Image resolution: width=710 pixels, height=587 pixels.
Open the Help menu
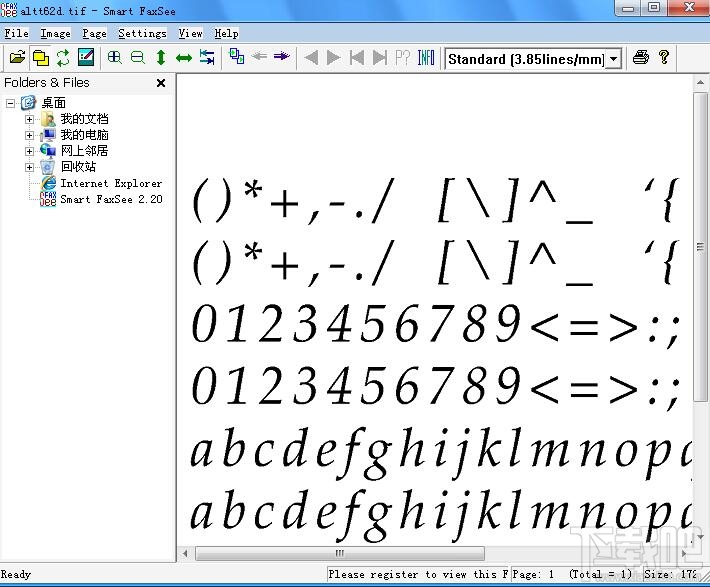click(226, 34)
